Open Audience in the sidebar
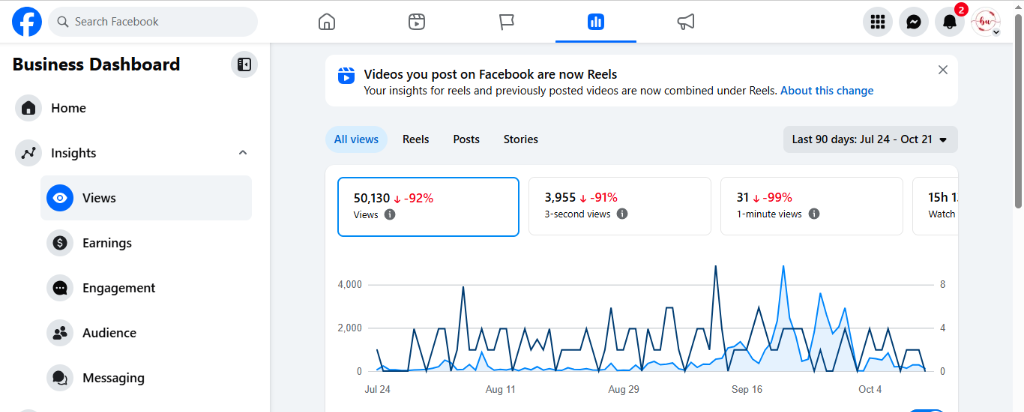 [x=146, y=333]
